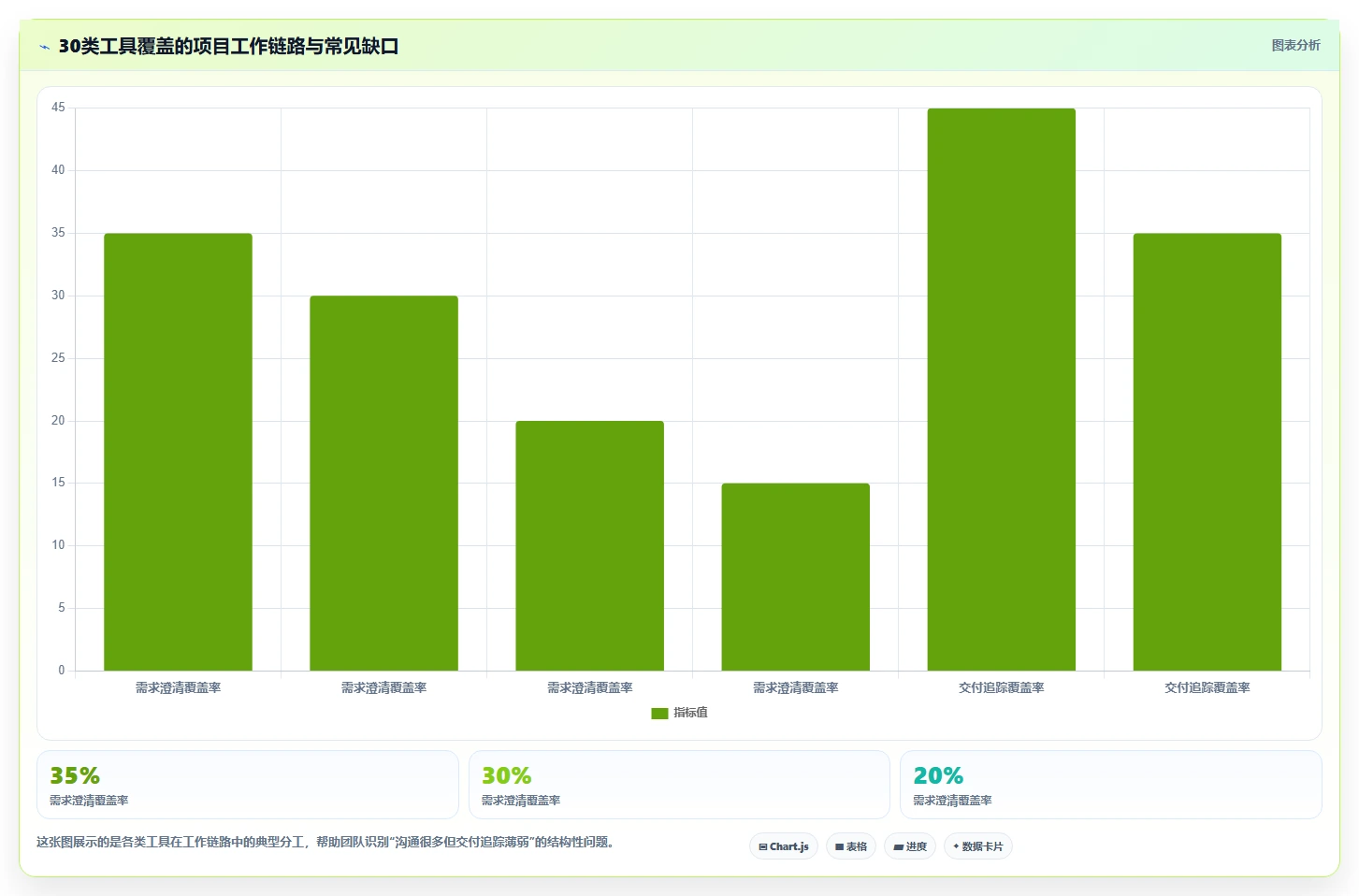Click the 需求澄清覆盖率 caption in the 30% card
This screenshot has width=1359, height=896.
click(x=521, y=801)
